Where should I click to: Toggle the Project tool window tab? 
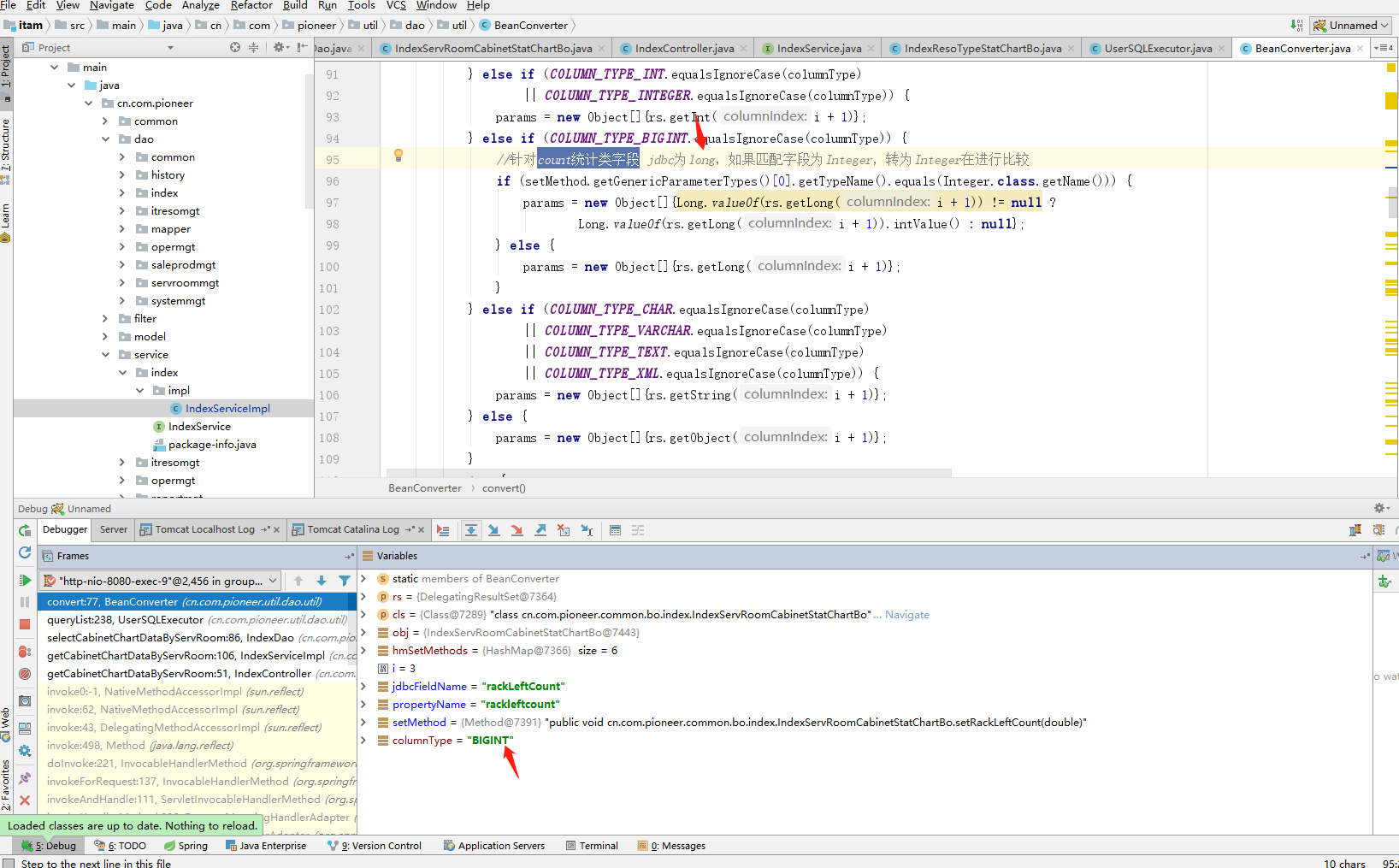(6, 67)
